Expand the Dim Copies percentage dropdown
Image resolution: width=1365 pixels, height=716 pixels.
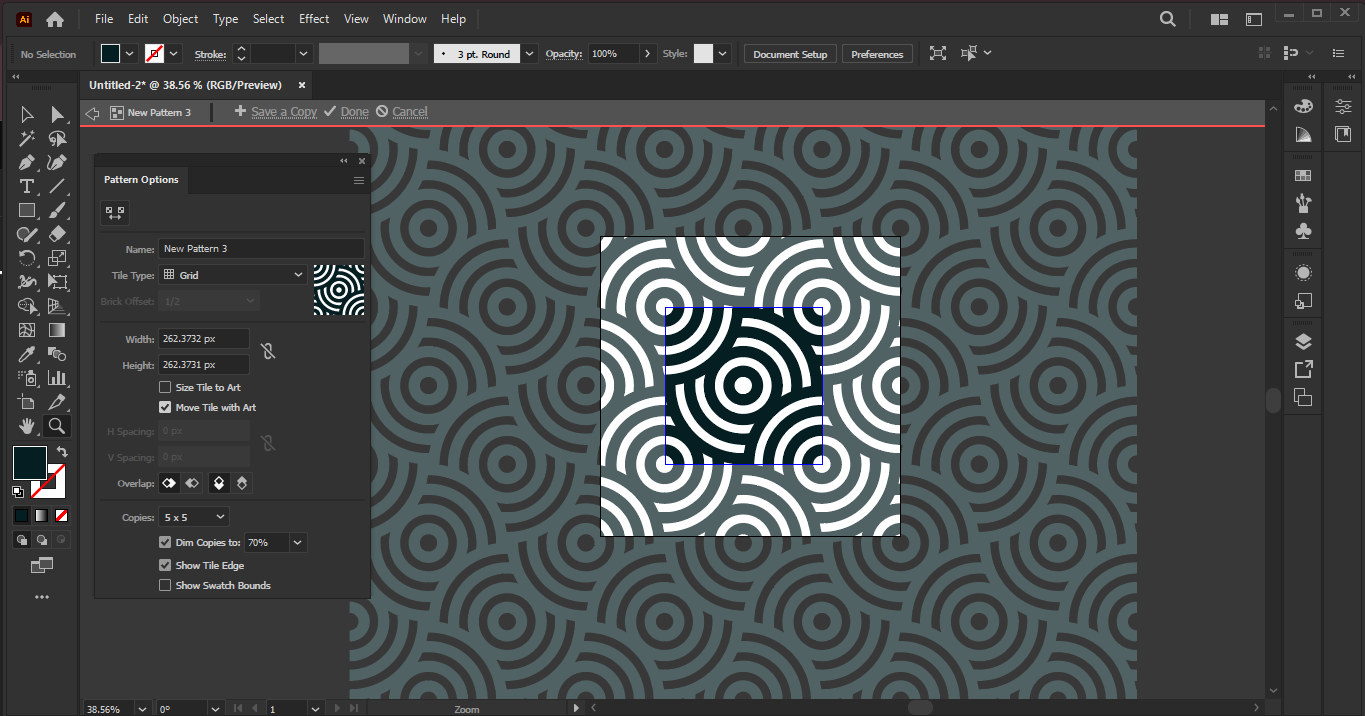(x=295, y=541)
